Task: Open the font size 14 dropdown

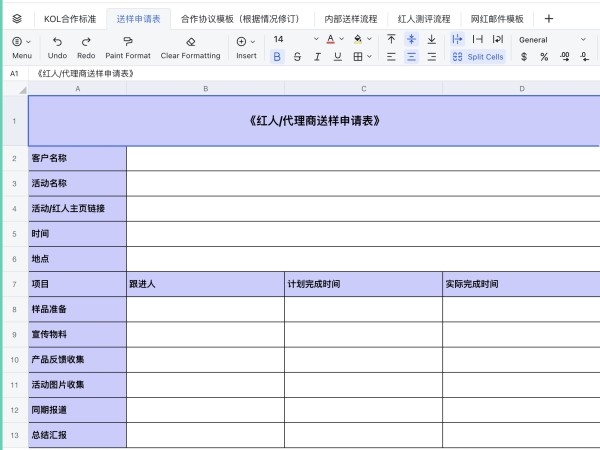Action: point(316,39)
